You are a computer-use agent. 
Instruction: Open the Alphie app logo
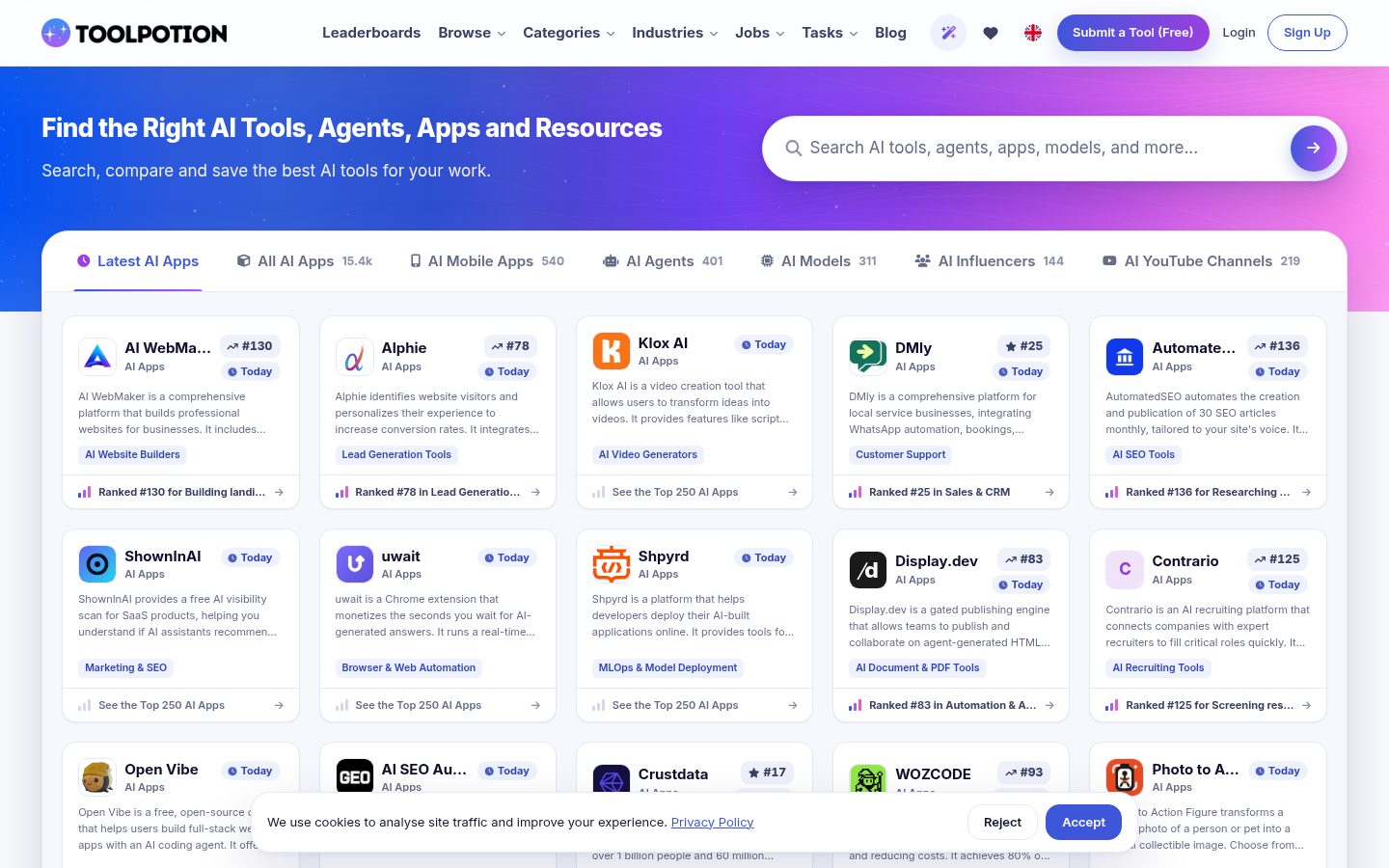(354, 356)
